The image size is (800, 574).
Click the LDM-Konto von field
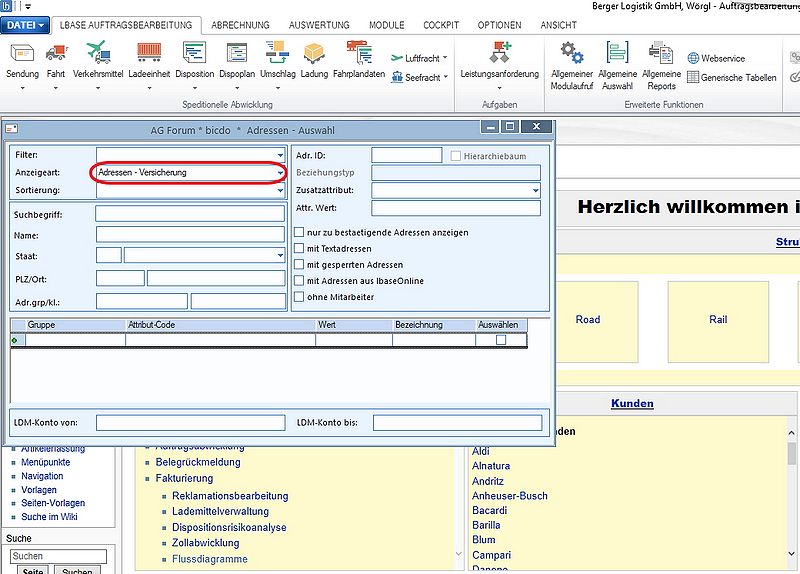190,422
